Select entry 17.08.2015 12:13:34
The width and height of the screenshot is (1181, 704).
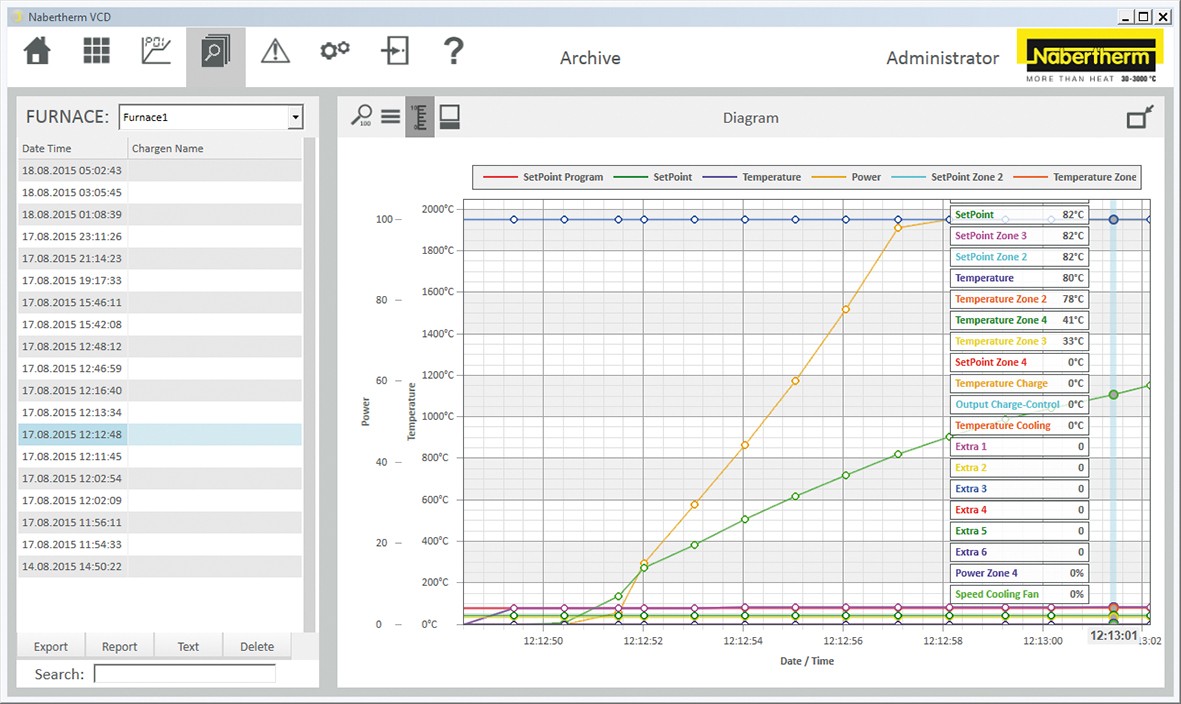pyautogui.click(x=160, y=412)
